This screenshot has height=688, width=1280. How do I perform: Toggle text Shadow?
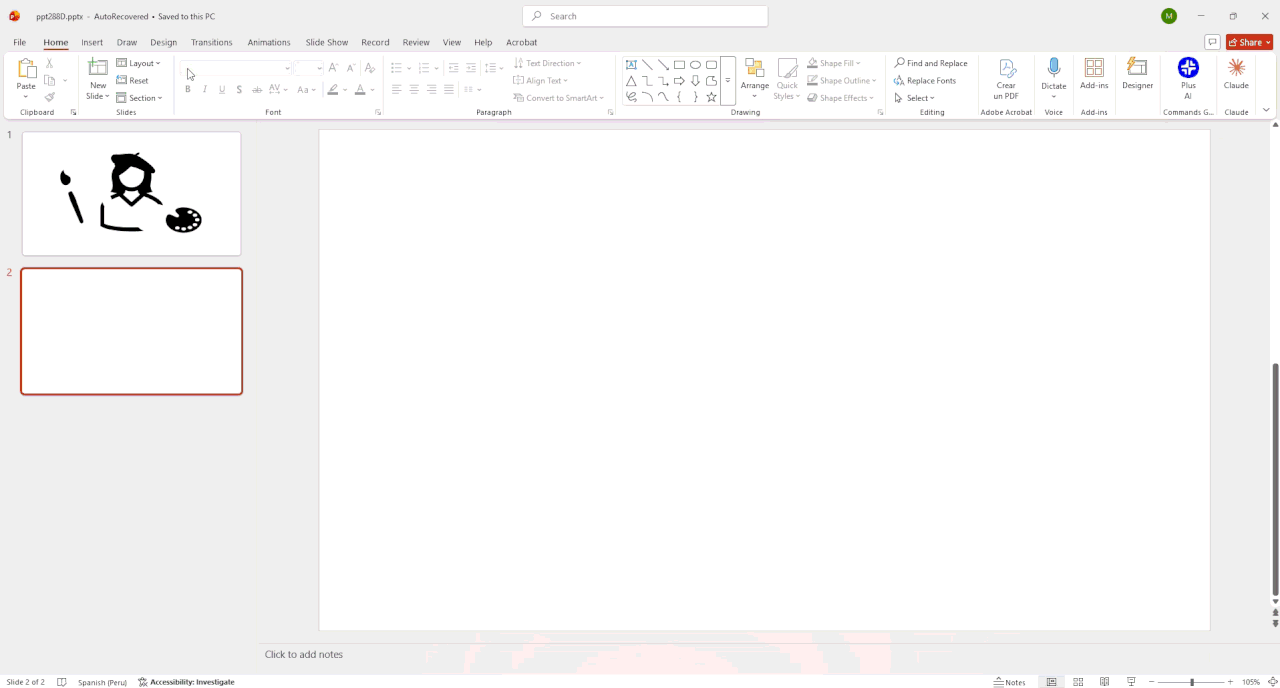point(239,90)
